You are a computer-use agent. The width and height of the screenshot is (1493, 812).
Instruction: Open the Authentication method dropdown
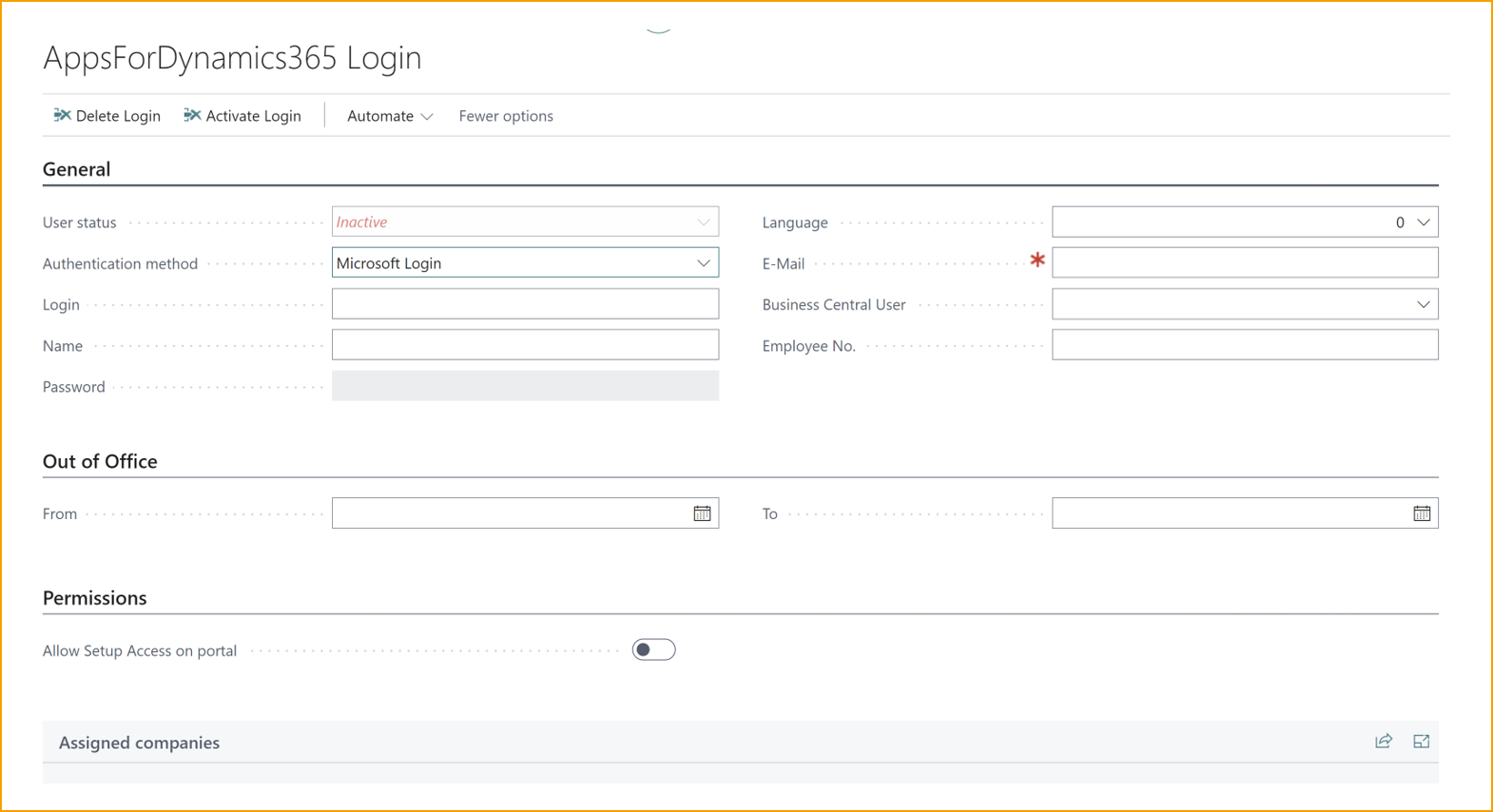tap(704, 263)
